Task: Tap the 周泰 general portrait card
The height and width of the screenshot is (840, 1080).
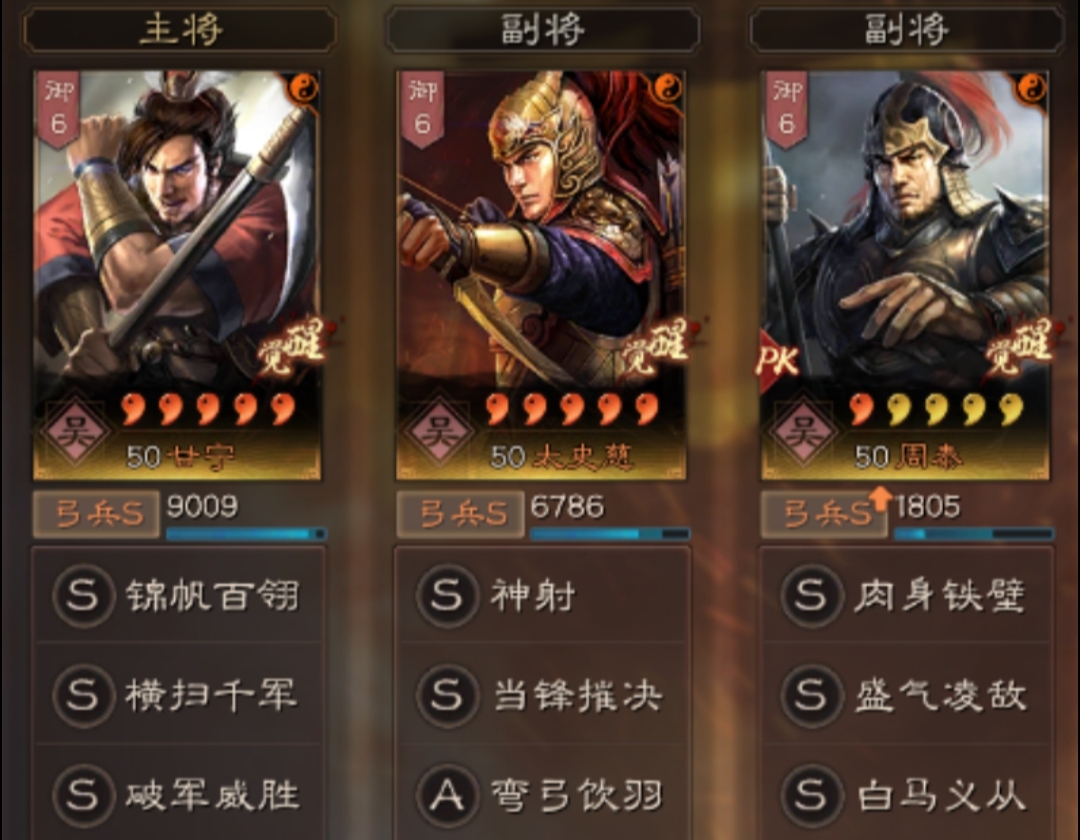Action: pyautogui.click(x=905, y=275)
